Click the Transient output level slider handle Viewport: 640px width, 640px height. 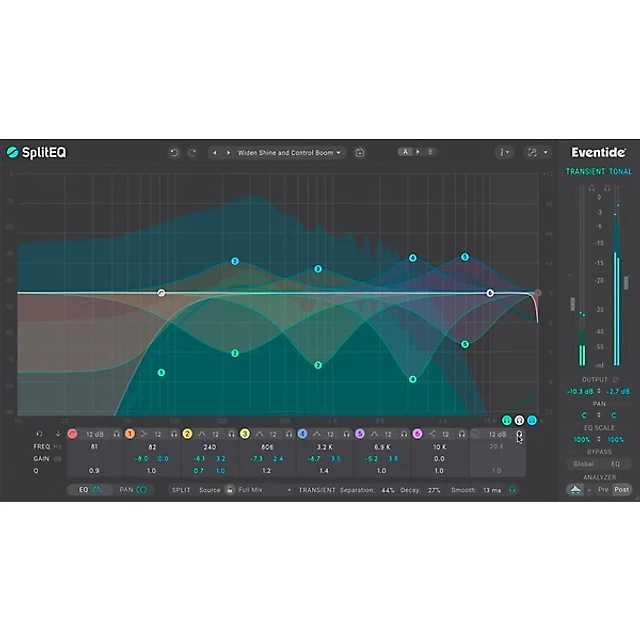[x=572, y=303]
